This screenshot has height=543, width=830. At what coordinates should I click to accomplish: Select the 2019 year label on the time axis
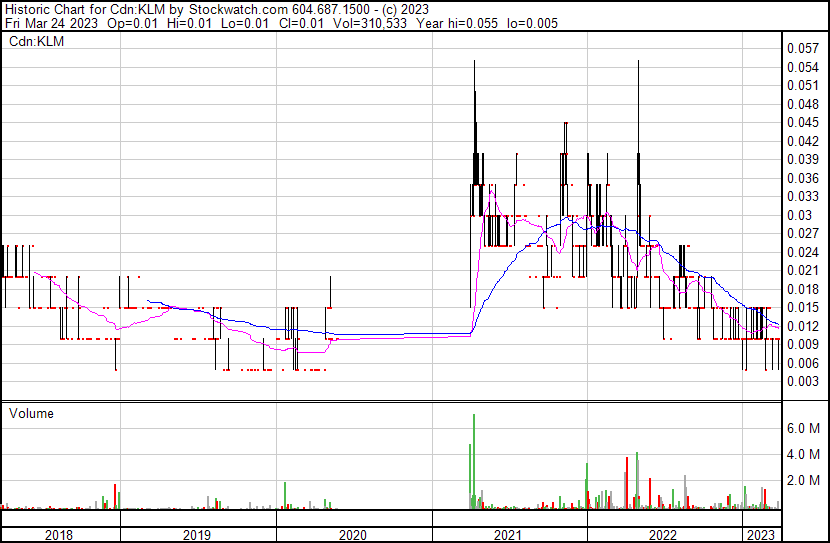coord(196,534)
